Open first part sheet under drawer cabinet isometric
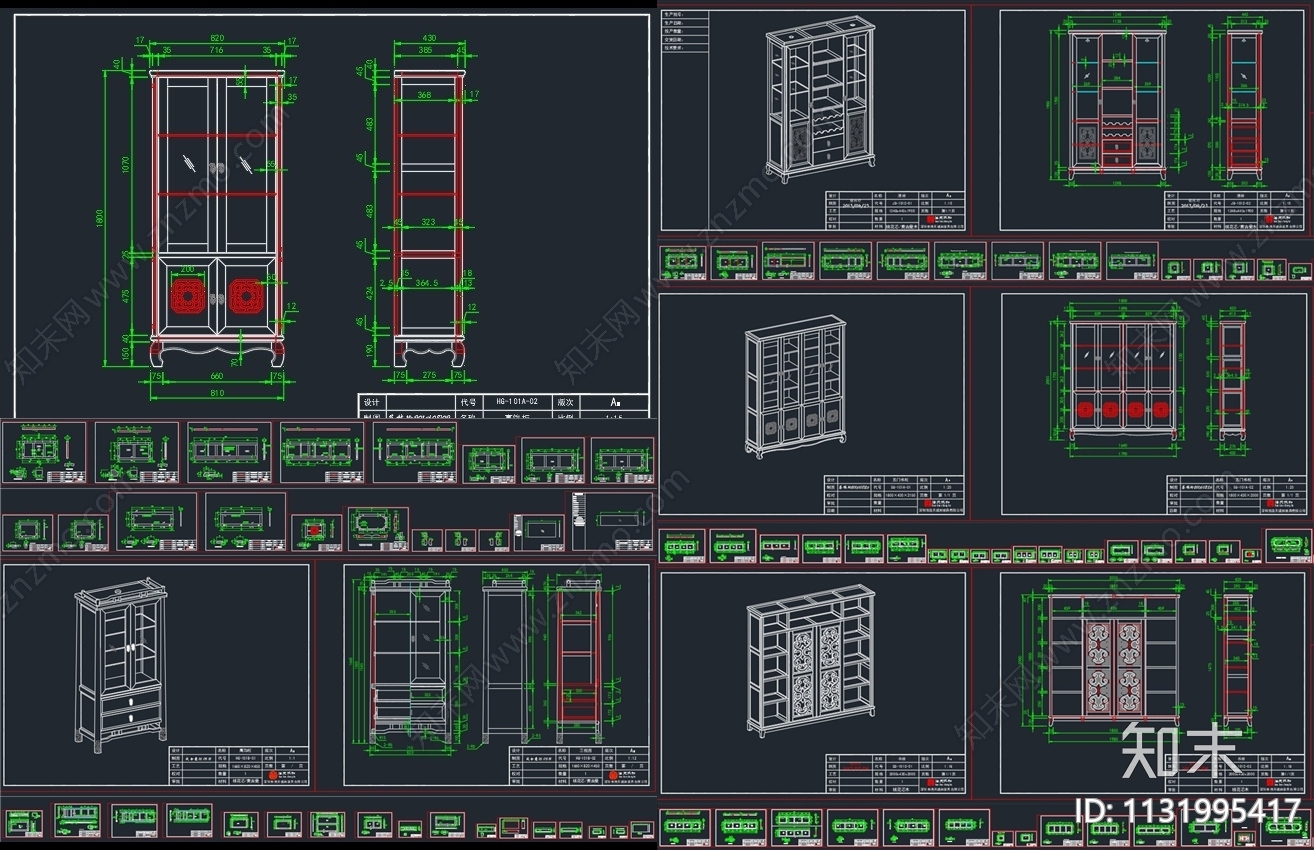 [x=24, y=825]
